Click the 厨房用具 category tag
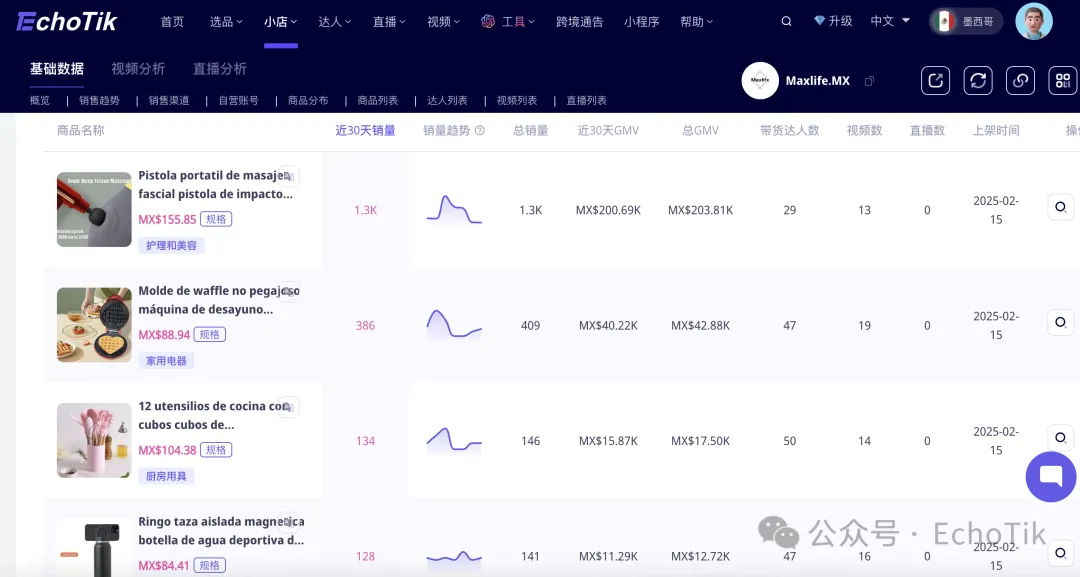The width and height of the screenshot is (1080, 577). 166,476
